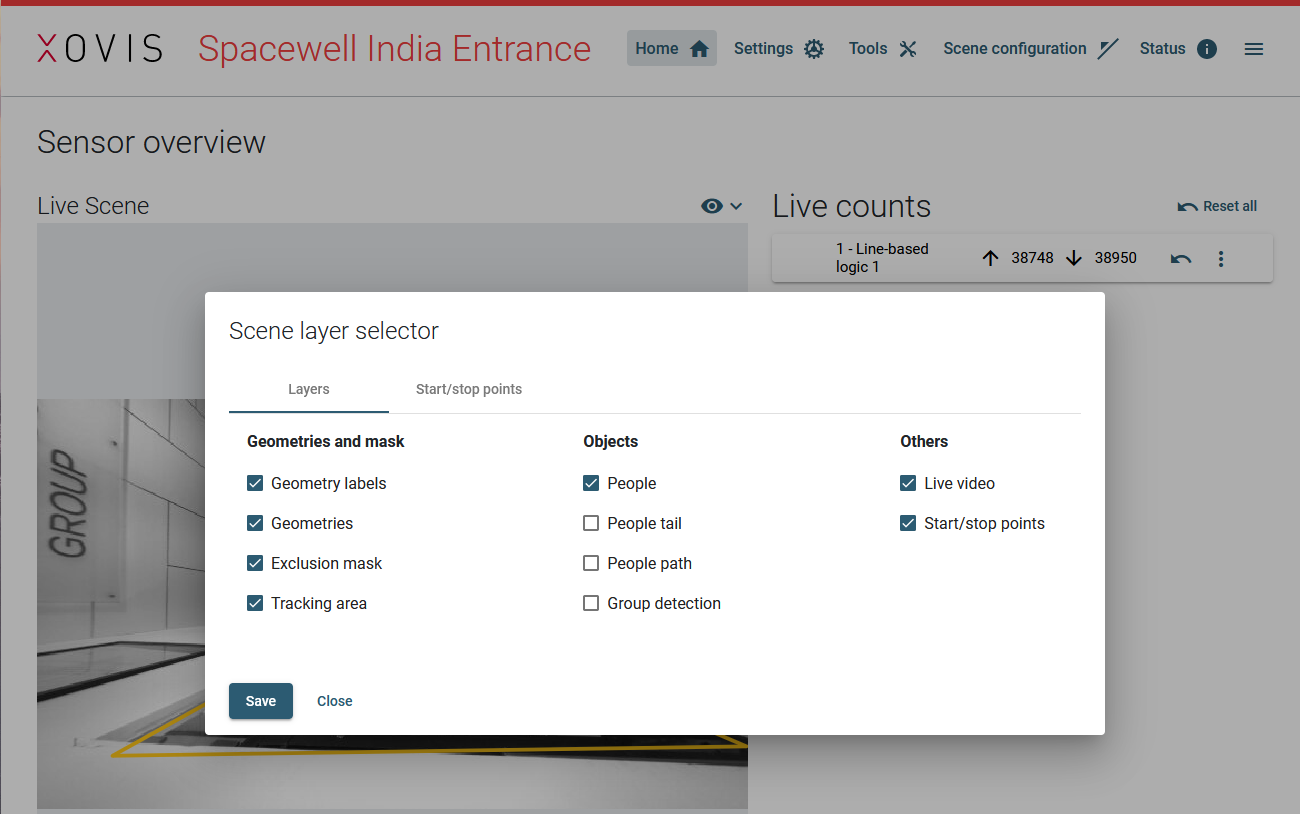Click the Live counts heading
This screenshot has height=814, width=1300.
point(852,206)
